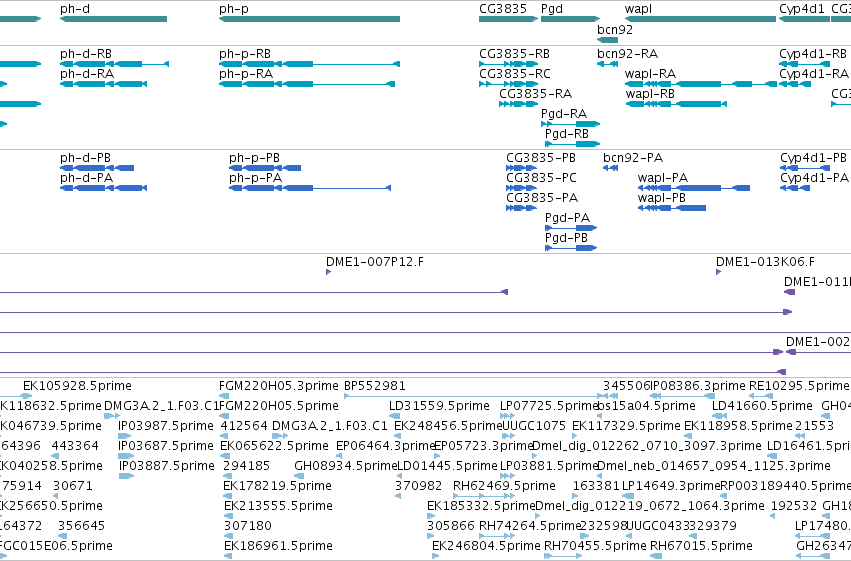Select EST label EK118958.5prime
Viewport: 851px width, 561px height.
[738, 426]
